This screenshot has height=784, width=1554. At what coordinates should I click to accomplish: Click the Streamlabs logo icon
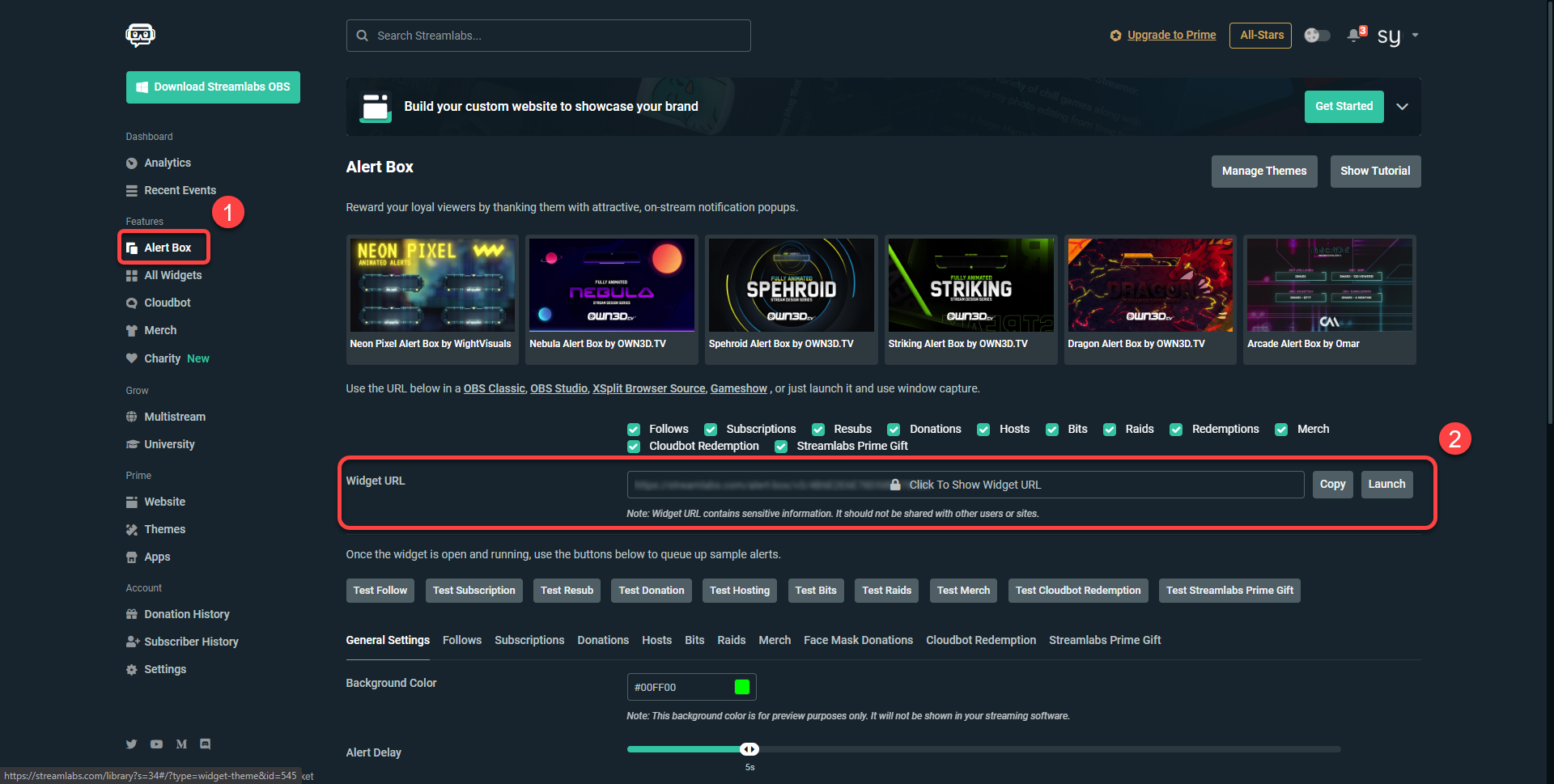[x=140, y=35]
